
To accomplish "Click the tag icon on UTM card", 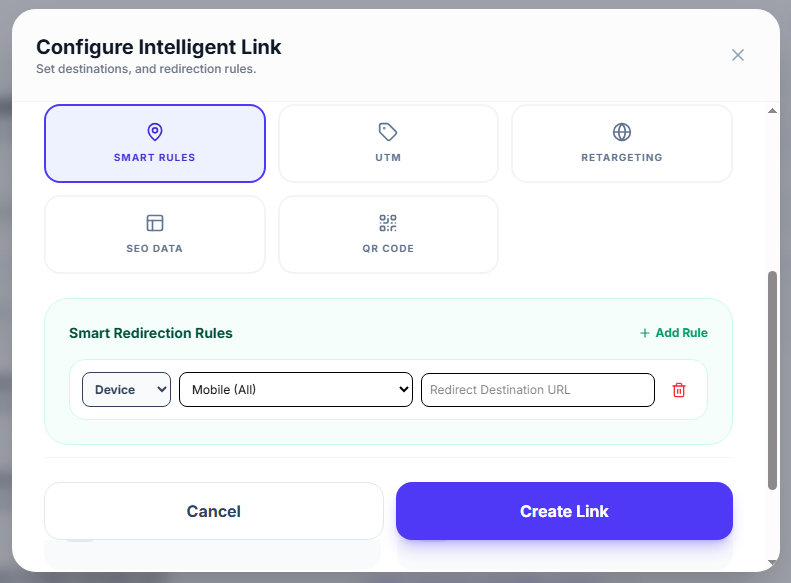I will coord(388,132).
